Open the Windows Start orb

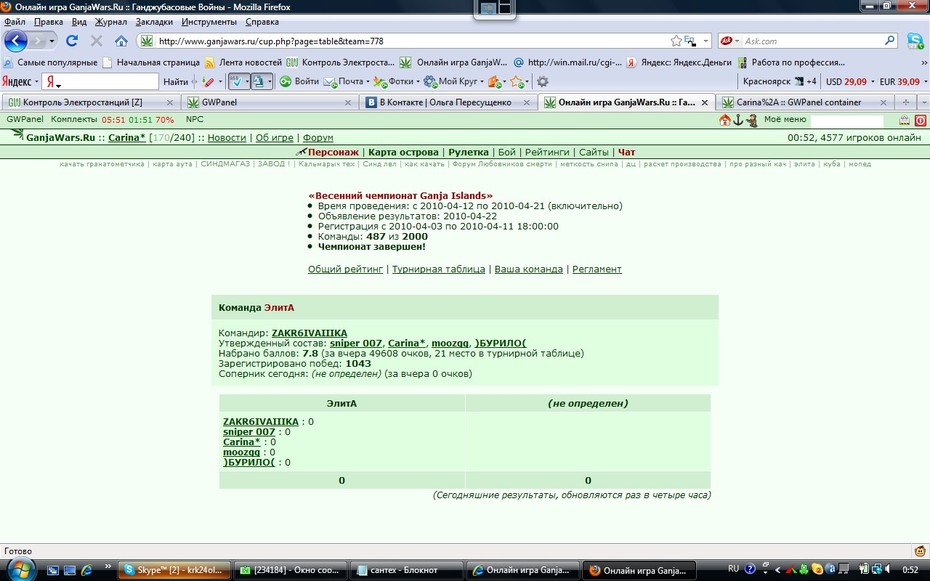point(21,570)
